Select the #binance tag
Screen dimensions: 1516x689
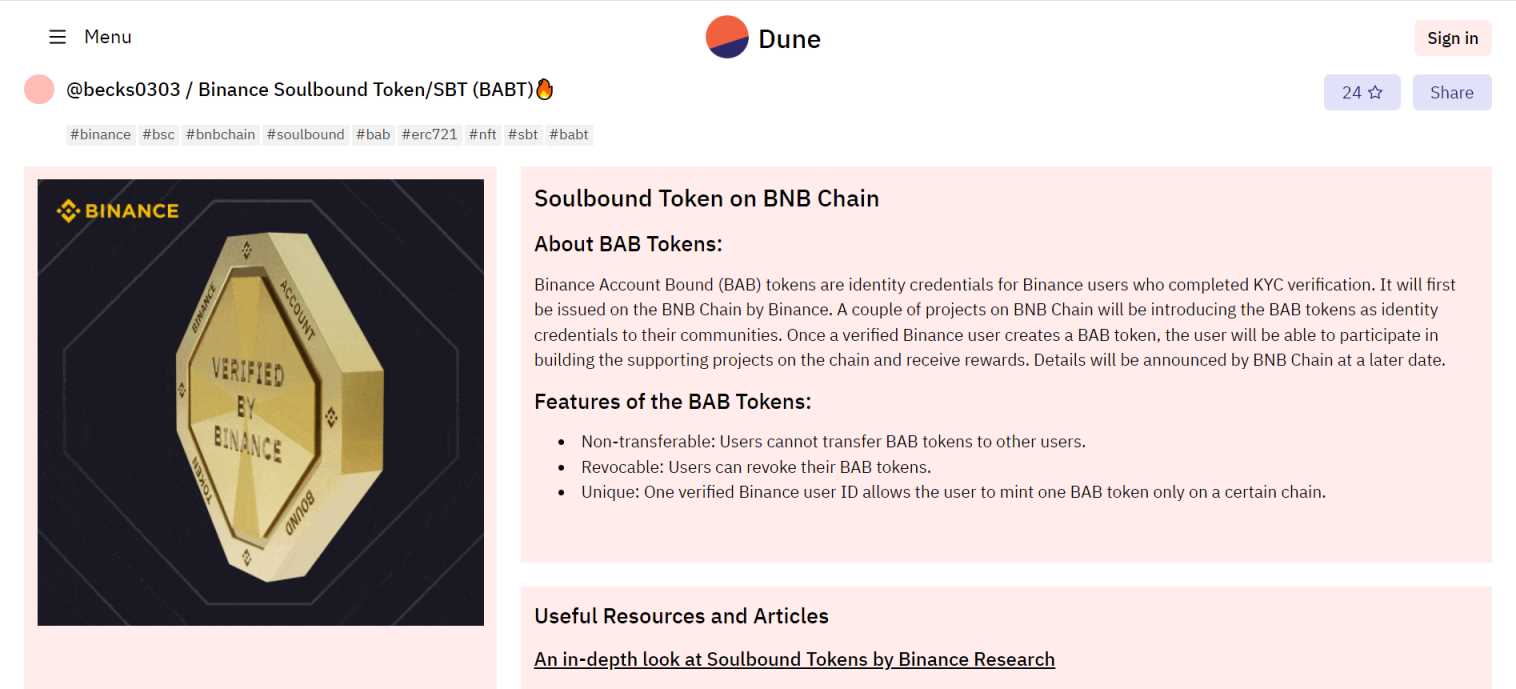coord(100,134)
